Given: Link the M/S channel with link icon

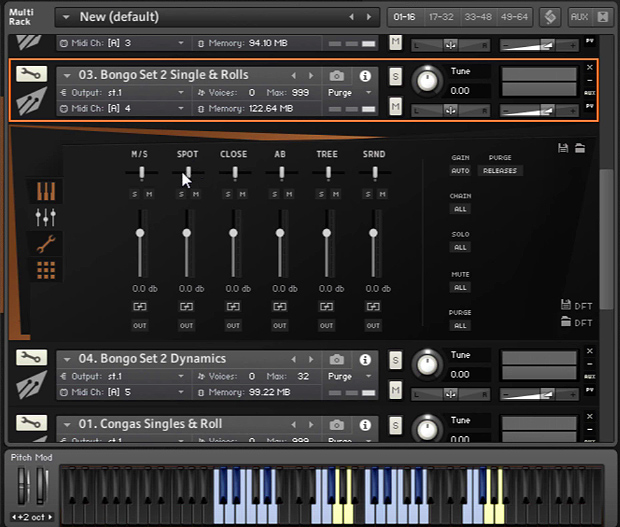Looking at the screenshot, I should [x=140, y=306].
